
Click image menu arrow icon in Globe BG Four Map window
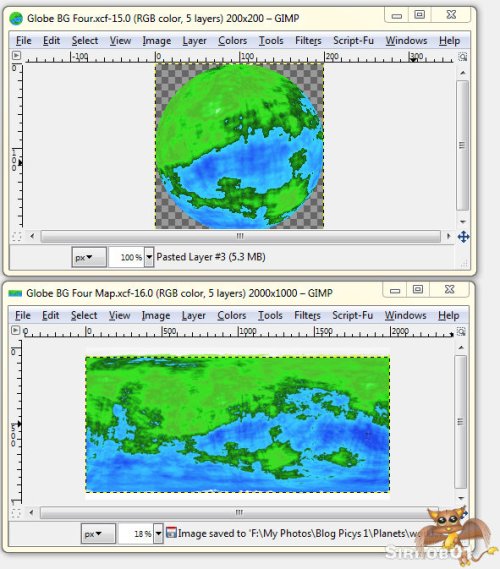15,330
